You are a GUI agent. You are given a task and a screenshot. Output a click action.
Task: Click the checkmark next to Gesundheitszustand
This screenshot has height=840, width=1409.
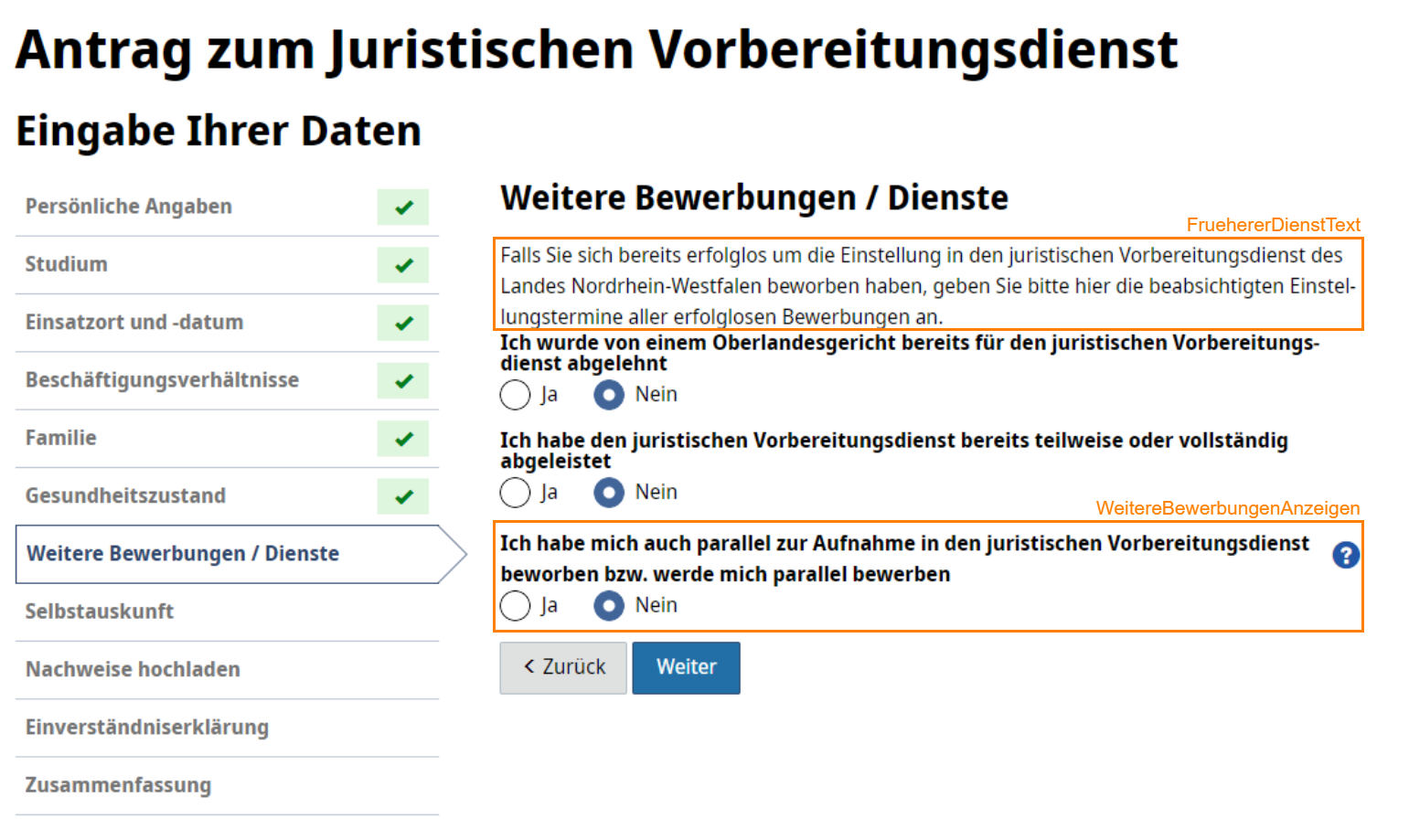point(403,496)
